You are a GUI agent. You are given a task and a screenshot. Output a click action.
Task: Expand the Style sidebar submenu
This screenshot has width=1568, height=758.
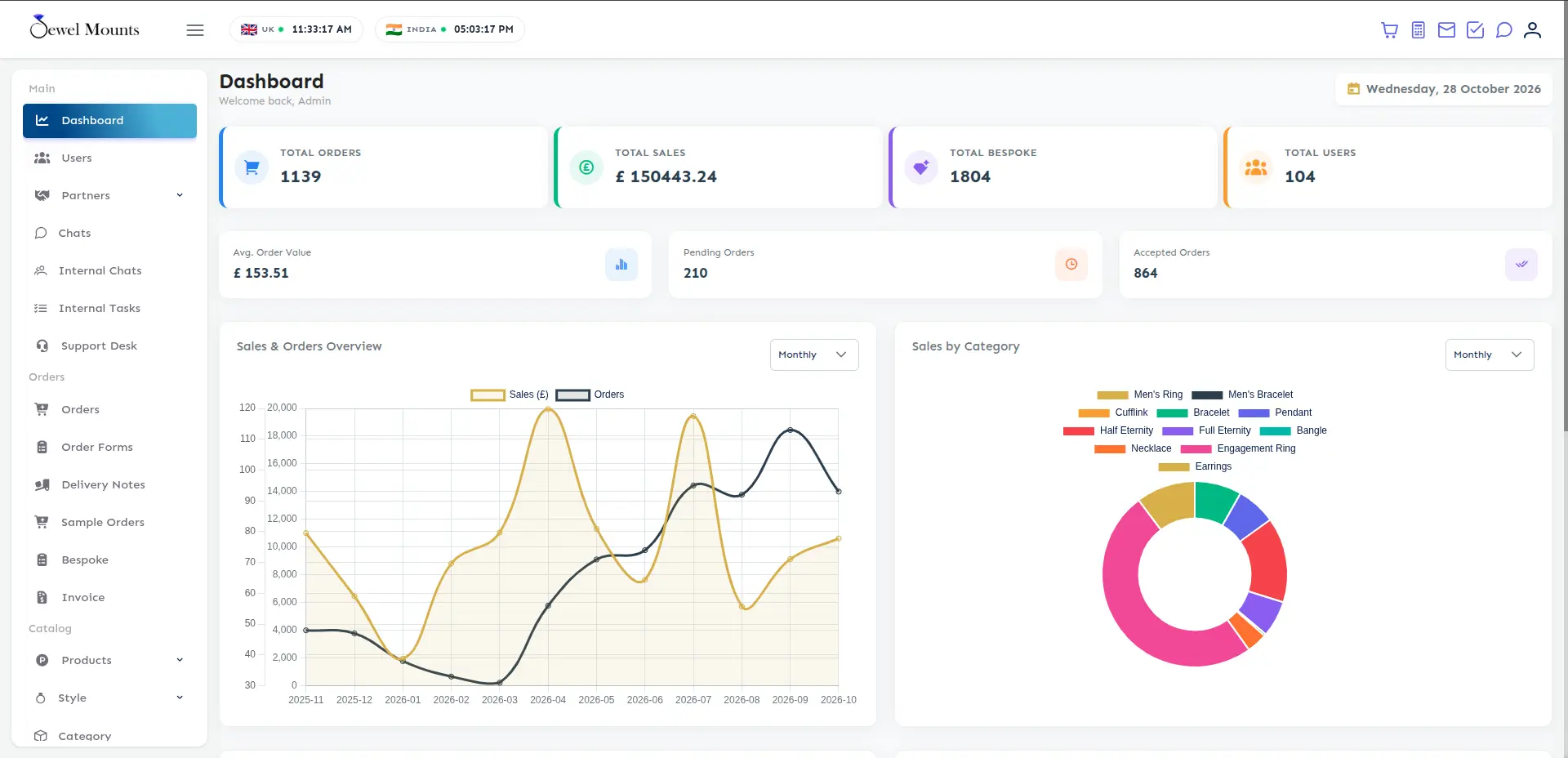pyautogui.click(x=109, y=698)
